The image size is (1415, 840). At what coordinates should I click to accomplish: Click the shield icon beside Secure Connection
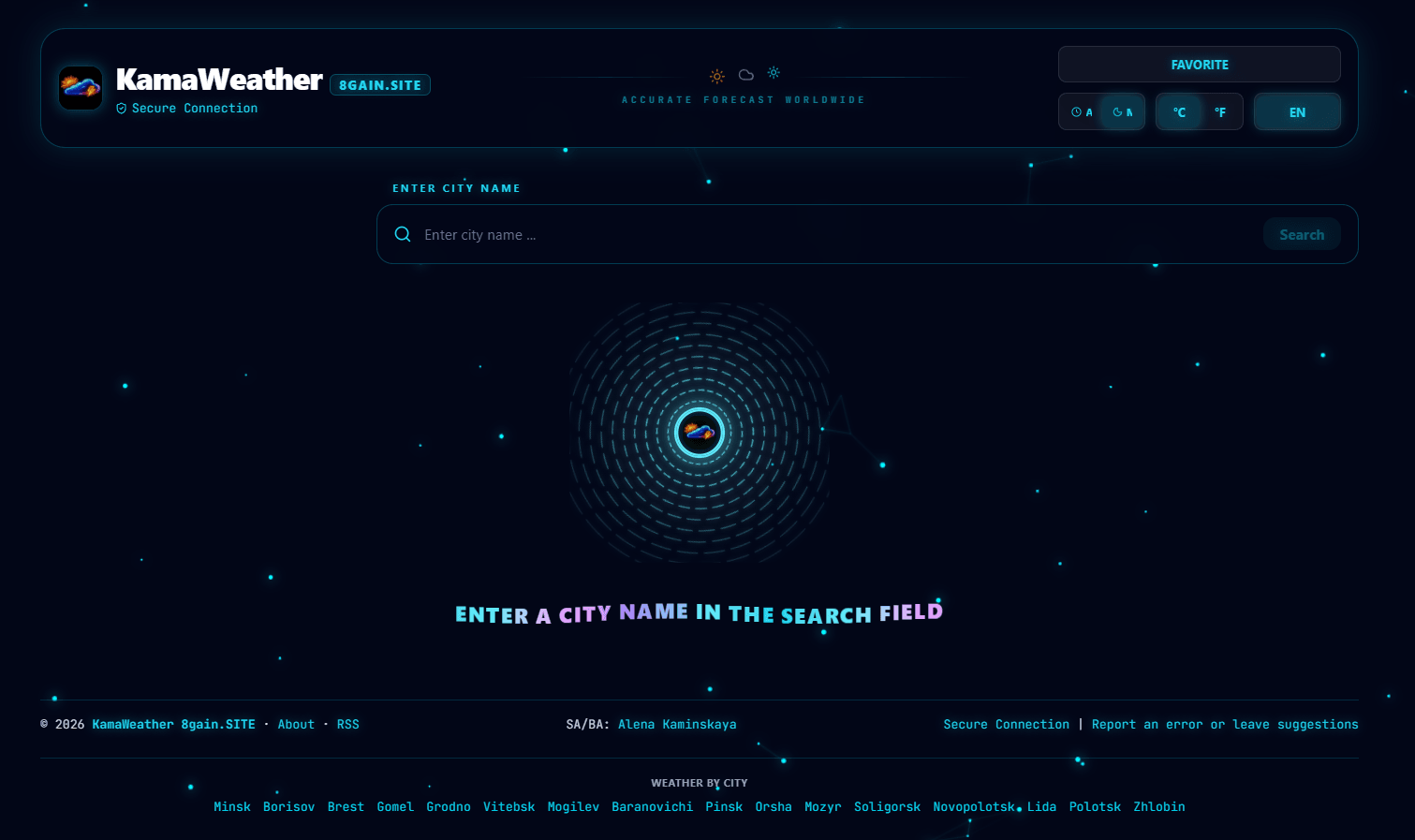[x=122, y=109]
